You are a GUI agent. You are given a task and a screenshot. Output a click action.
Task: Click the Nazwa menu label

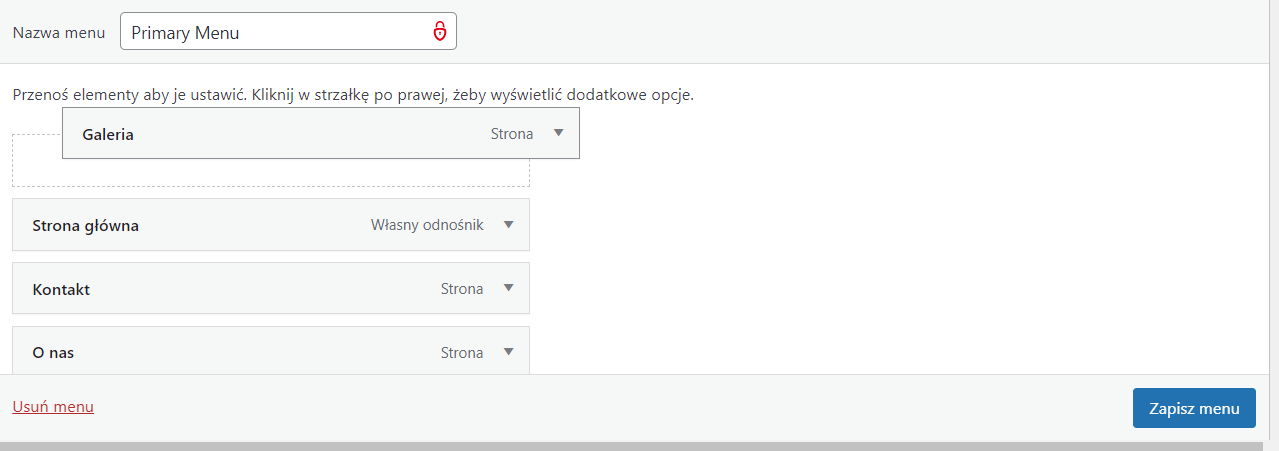click(x=59, y=32)
